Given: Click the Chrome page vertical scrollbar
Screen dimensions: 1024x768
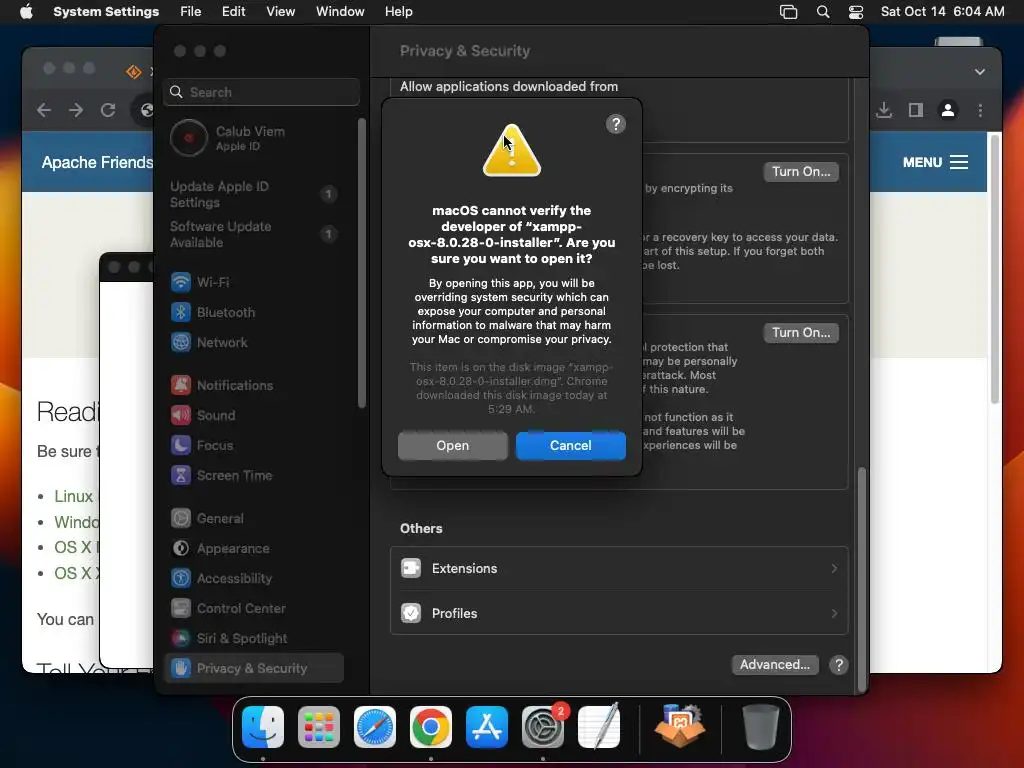Looking at the screenshot, I should point(995,268).
